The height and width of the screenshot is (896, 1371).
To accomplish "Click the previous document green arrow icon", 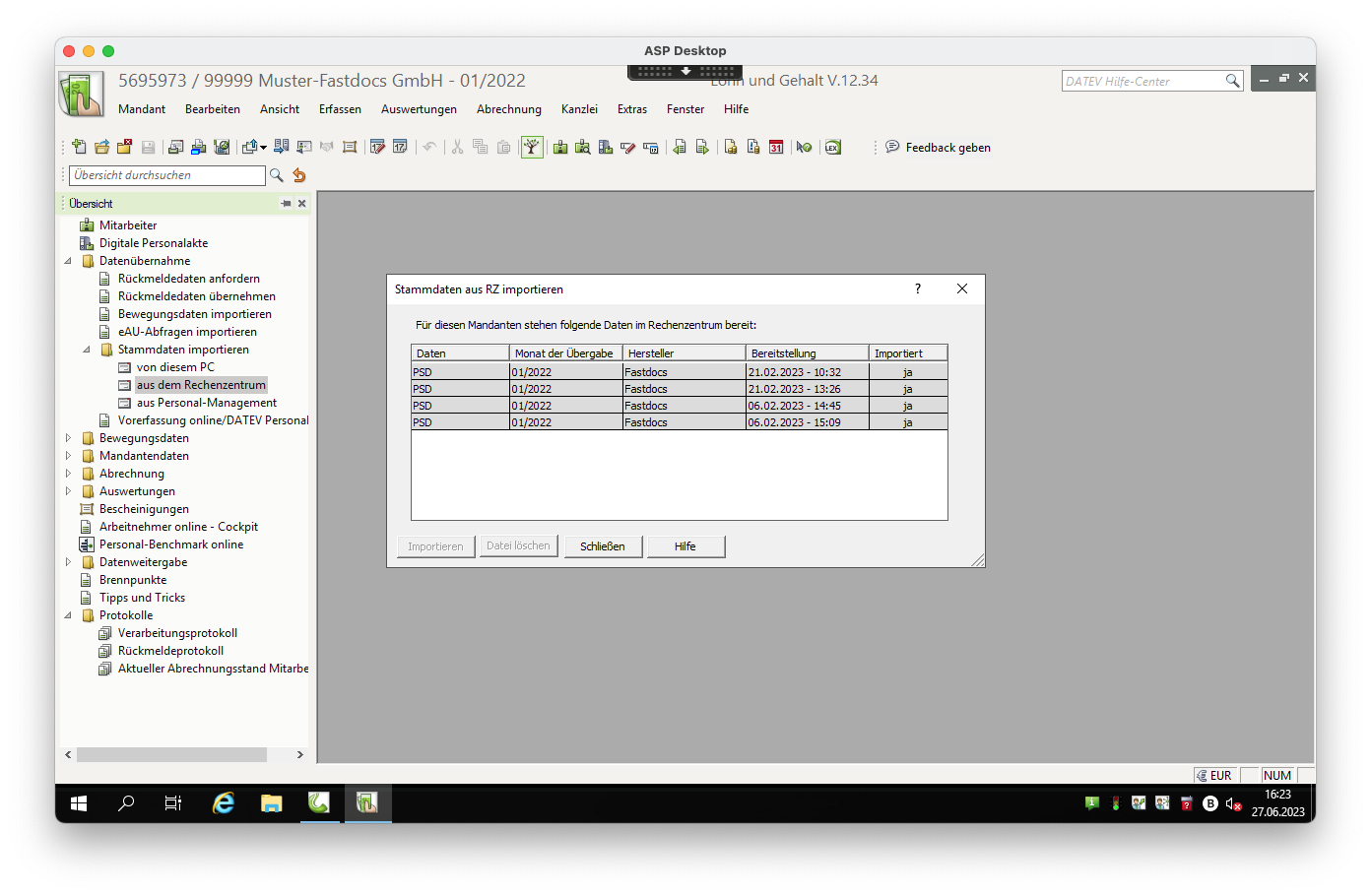I will tap(680, 147).
